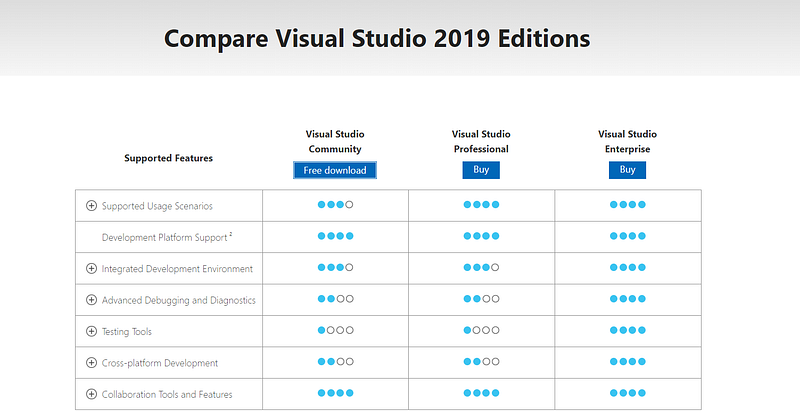The image size is (800, 417).
Task: Click Community rating dots for Supported Usage Scenarios
Action: point(335,205)
